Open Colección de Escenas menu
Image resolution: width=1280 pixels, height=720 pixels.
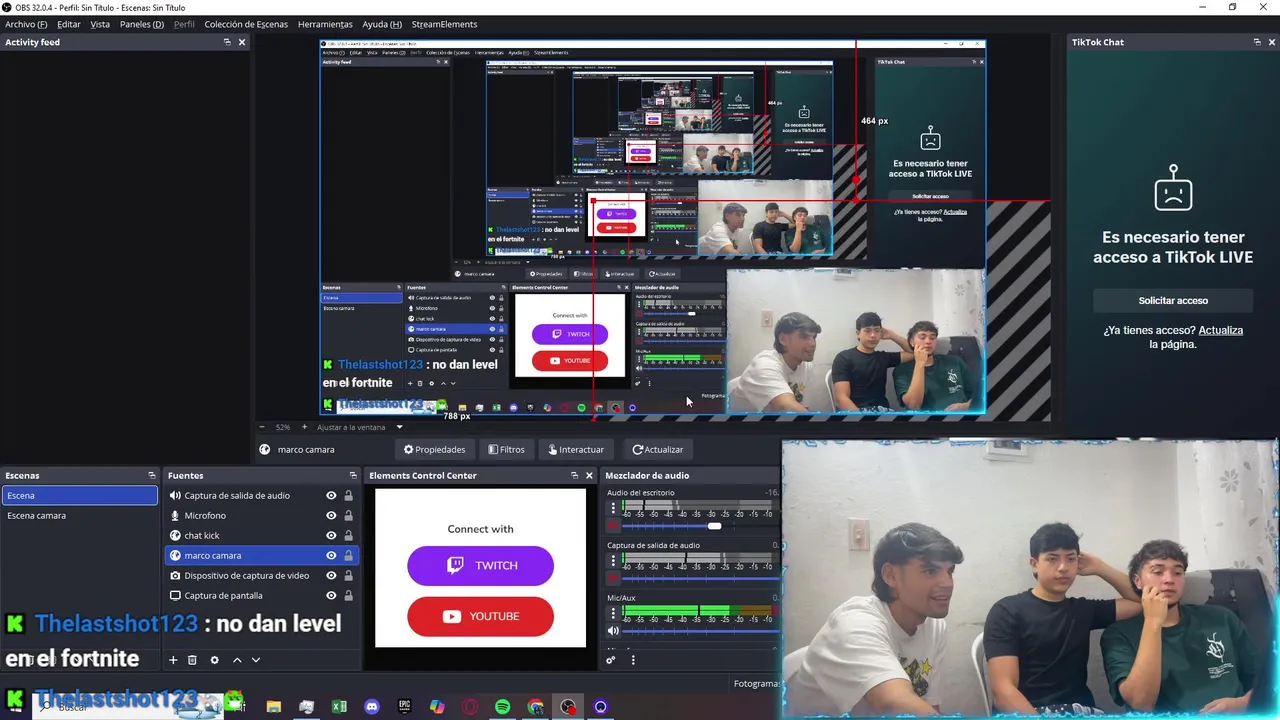246,24
